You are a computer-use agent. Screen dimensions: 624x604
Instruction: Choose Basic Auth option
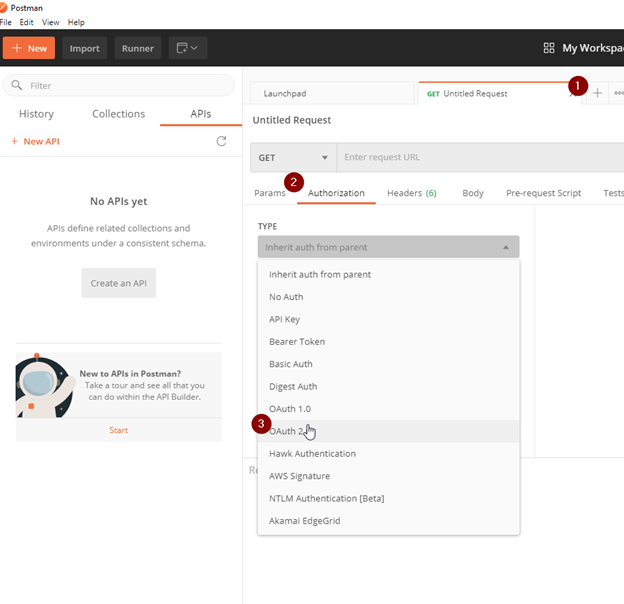(388, 364)
